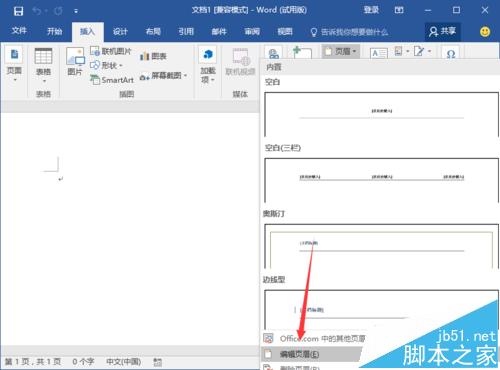Open the Customize Quick Access Toolbar dropdown
The image size is (500, 370).
(76, 11)
